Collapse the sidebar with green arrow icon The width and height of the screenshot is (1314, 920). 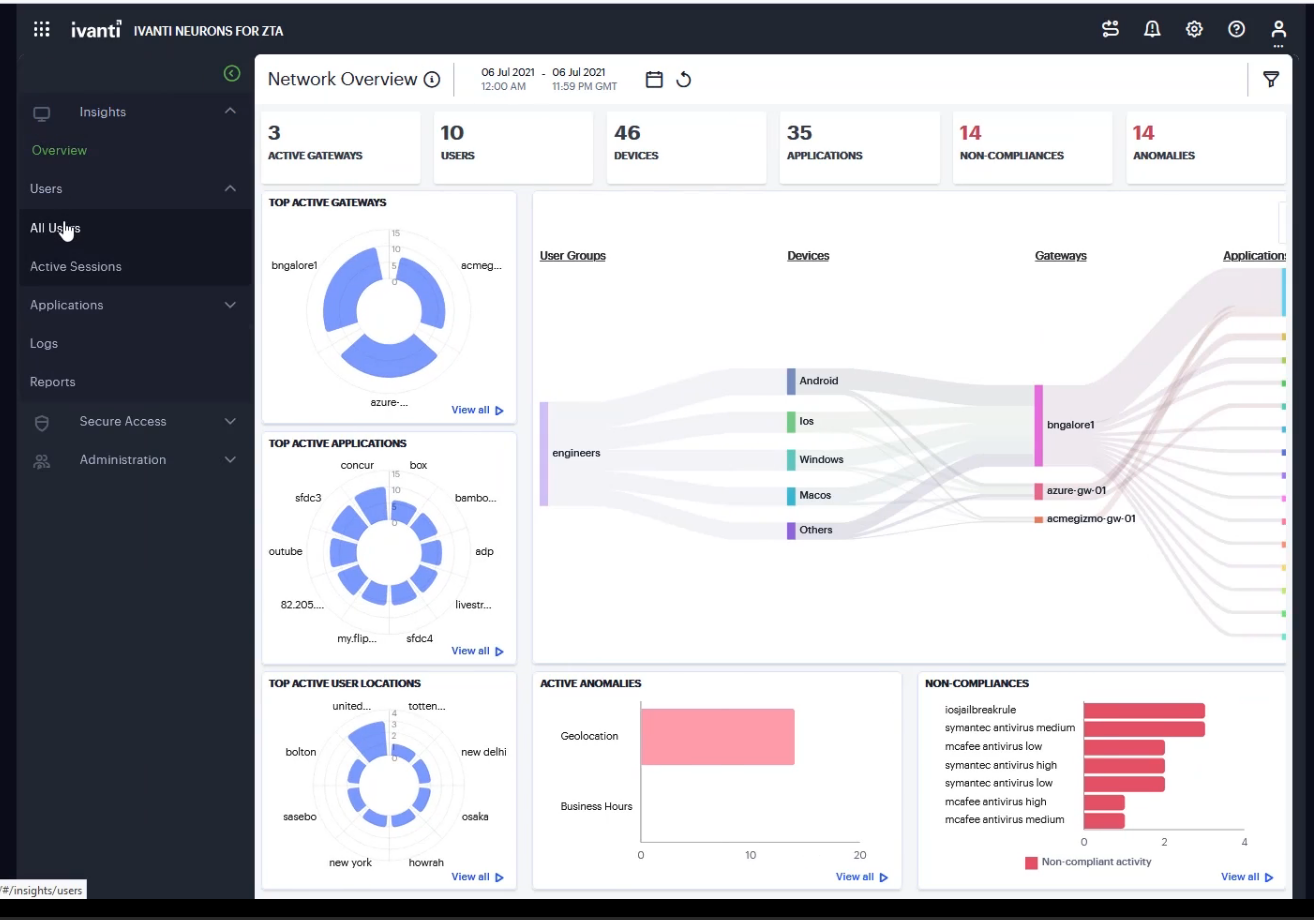[x=232, y=73]
